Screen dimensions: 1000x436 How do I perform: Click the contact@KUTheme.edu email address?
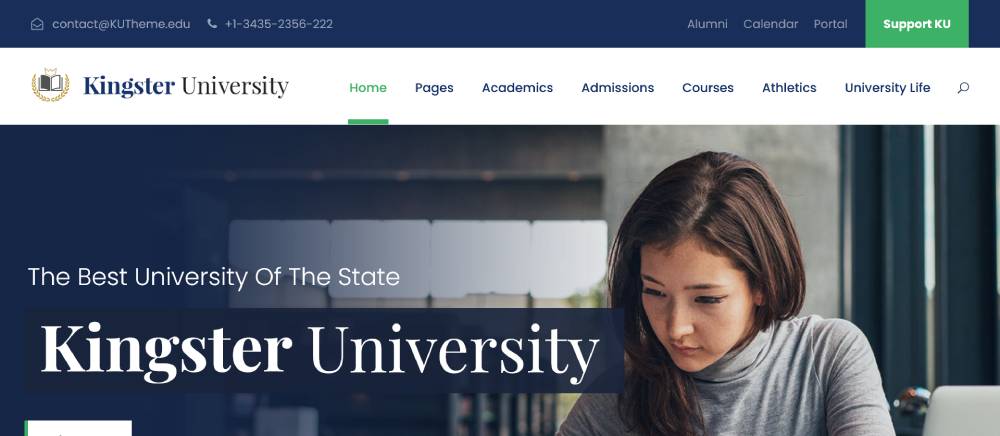click(x=121, y=24)
